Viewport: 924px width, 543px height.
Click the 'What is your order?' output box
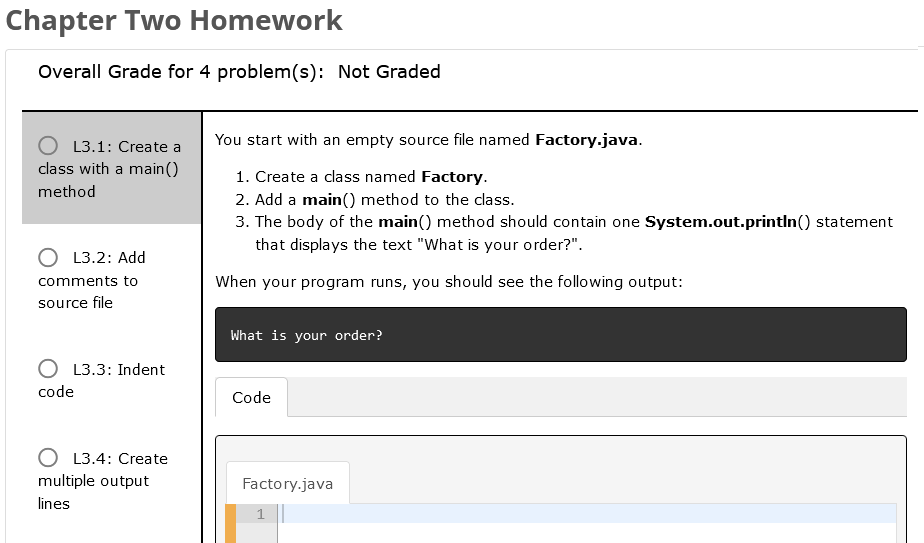pyautogui.click(x=560, y=335)
